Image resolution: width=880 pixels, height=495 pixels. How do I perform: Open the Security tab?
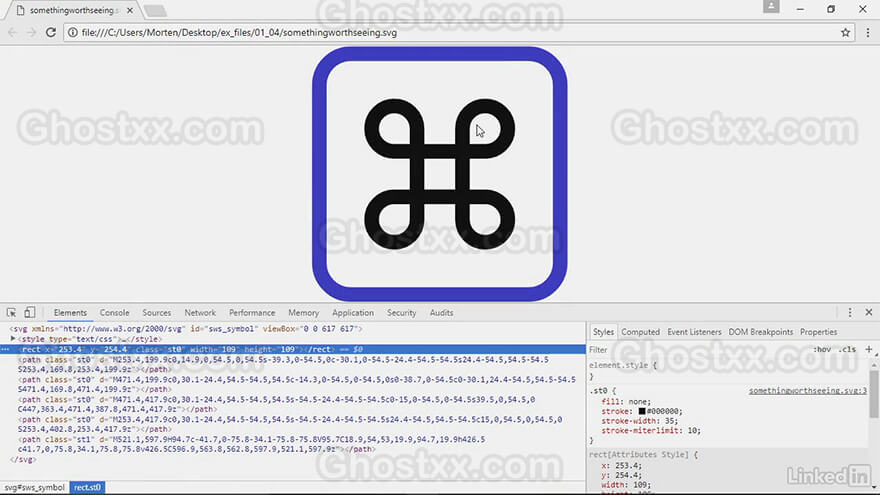[401, 313]
